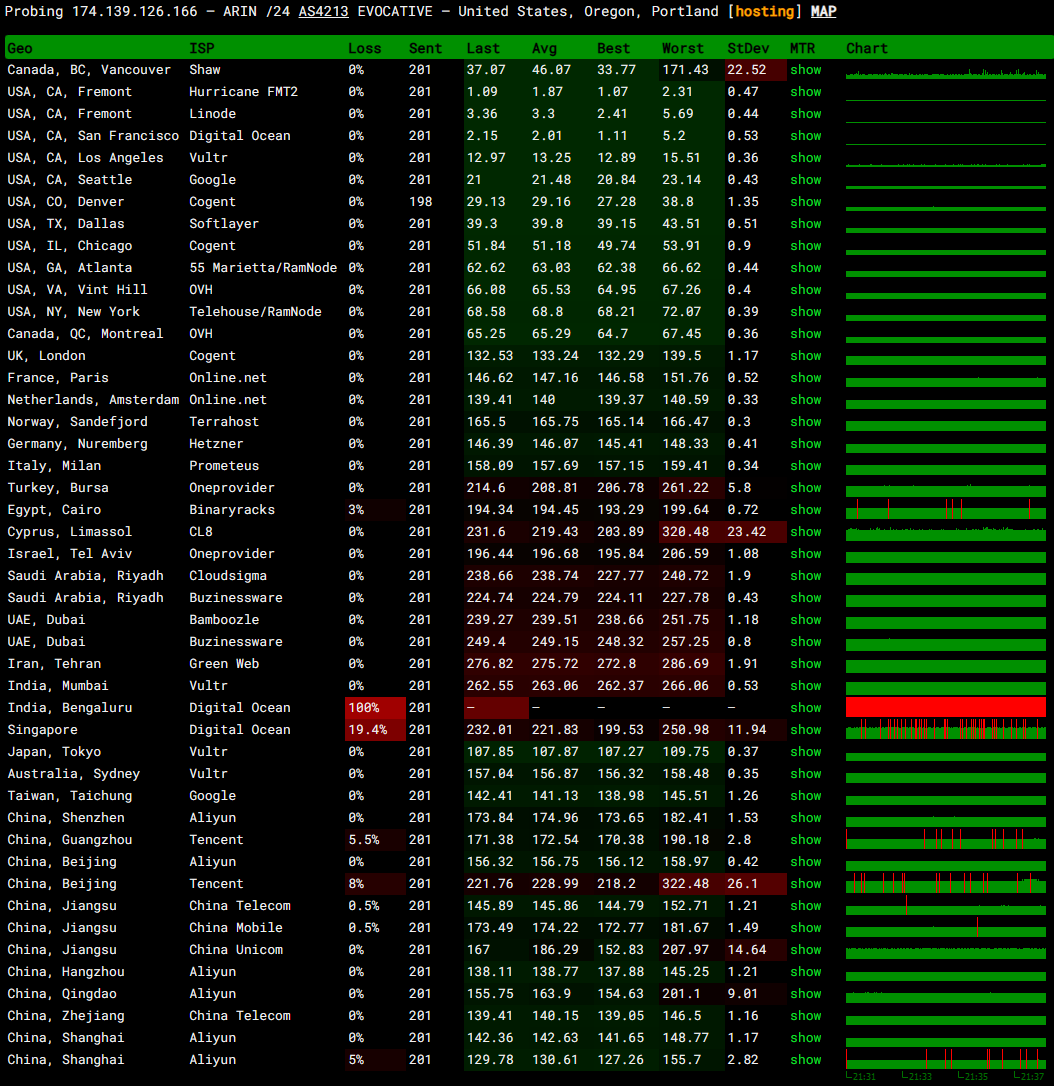This screenshot has height=1086, width=1054.
Task: Click the Avg column header
Action: [x=544, y=48]
